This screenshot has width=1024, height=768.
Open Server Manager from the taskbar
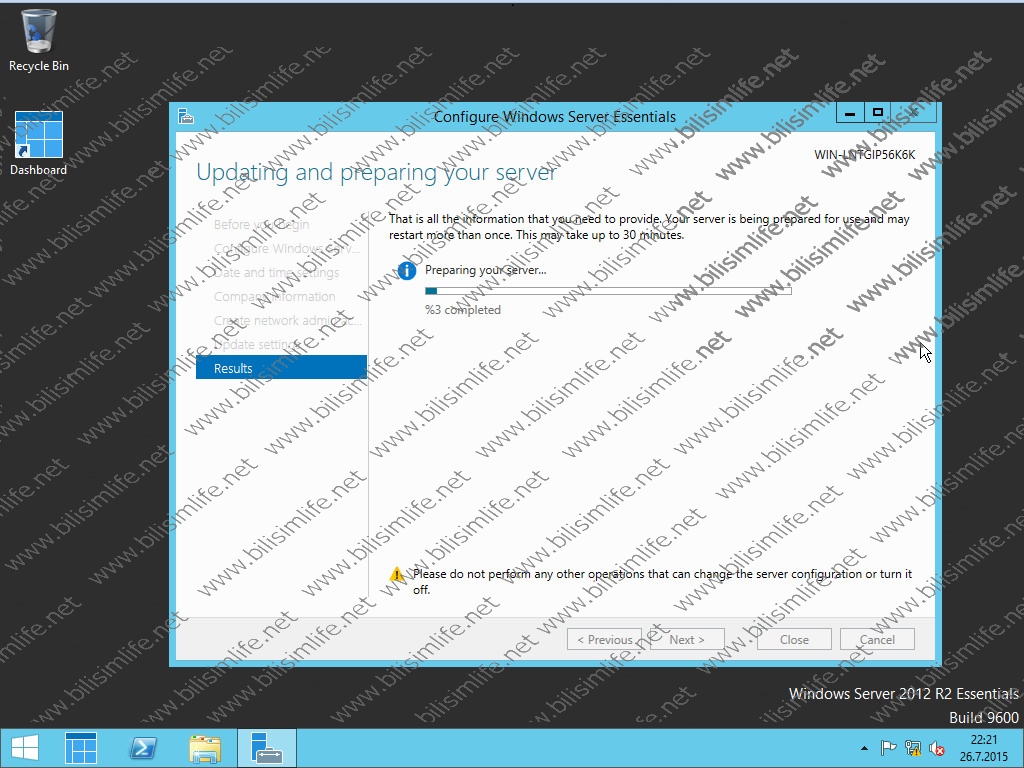81,748
